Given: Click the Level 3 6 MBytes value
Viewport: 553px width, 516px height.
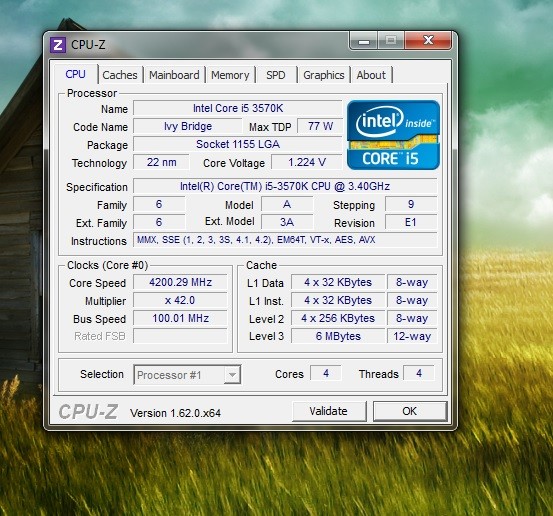Looking at the screenshot, I should click(338, 336).
